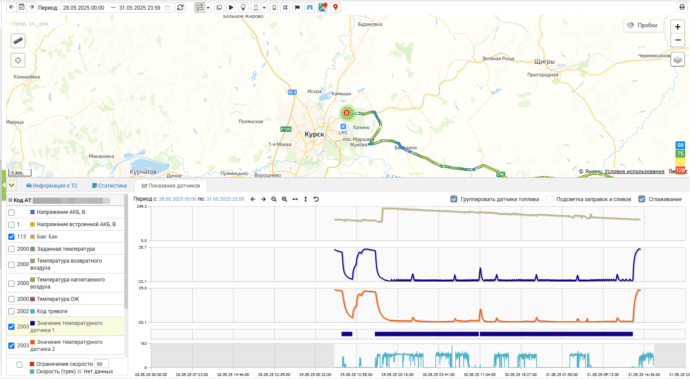Open Показания датчиков tab

(171, 186)
